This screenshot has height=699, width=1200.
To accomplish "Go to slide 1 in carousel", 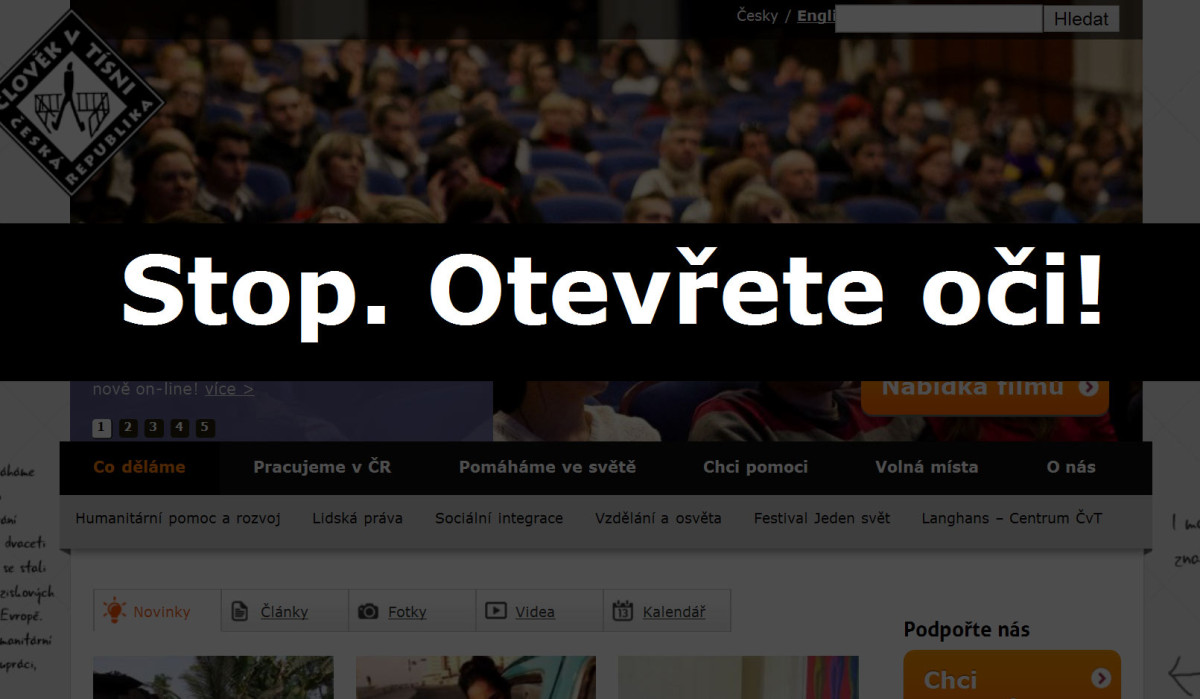I will coord(102,428).
